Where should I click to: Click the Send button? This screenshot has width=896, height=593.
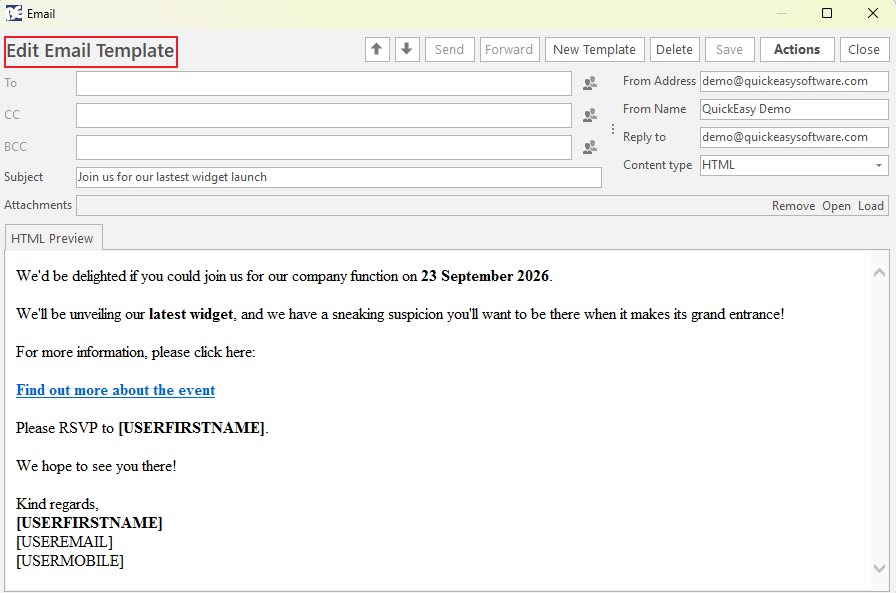tap(449, 50)
